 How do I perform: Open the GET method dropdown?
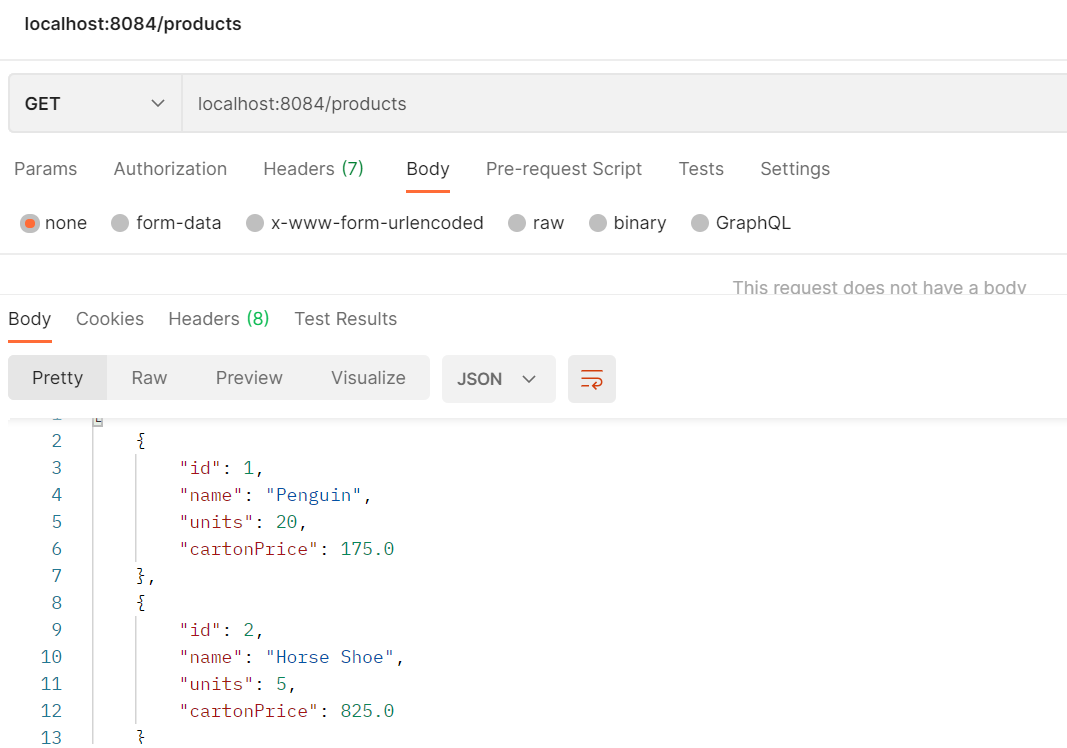95,103
